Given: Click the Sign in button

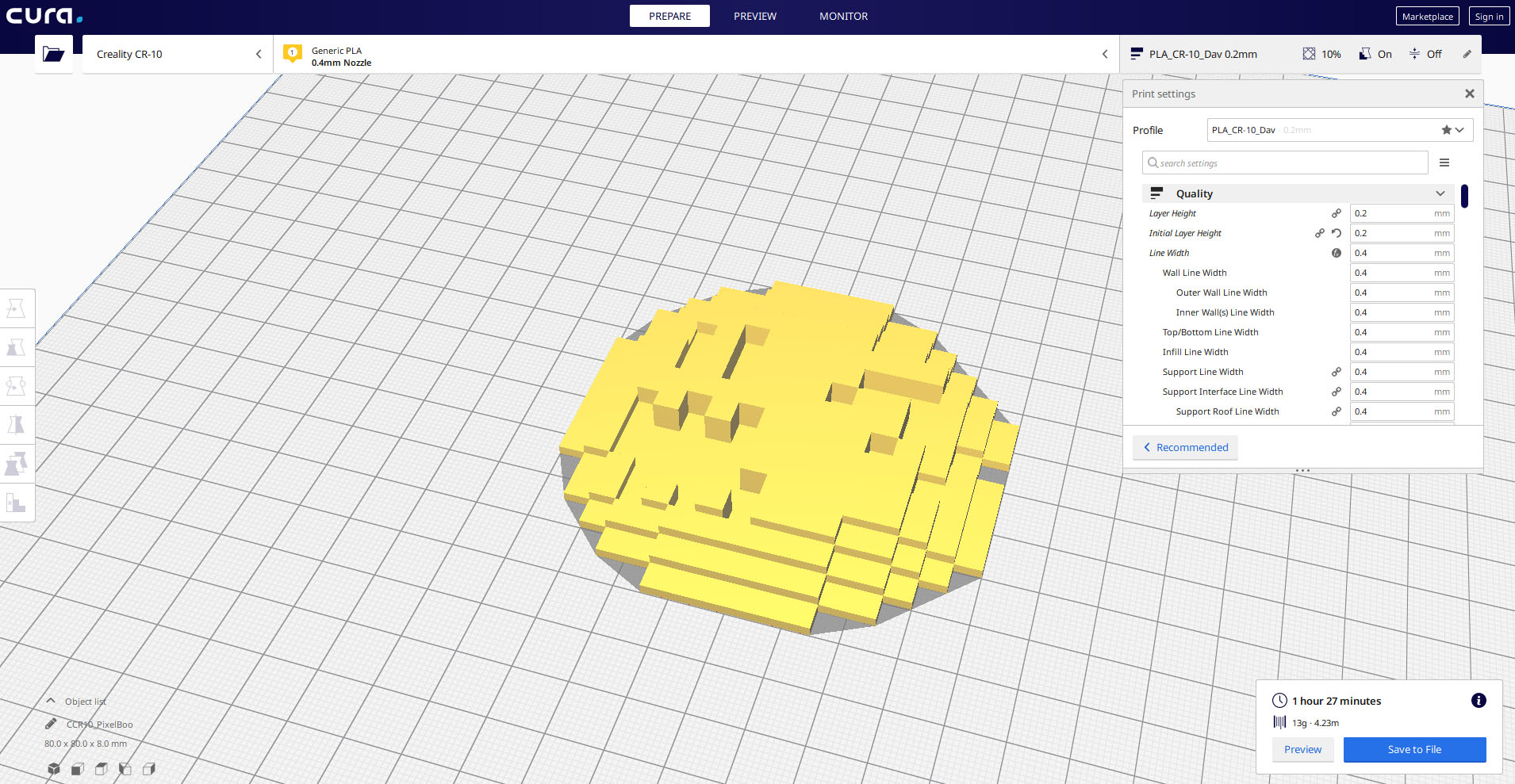Looking at the screenshot, I should point(1489,16).
